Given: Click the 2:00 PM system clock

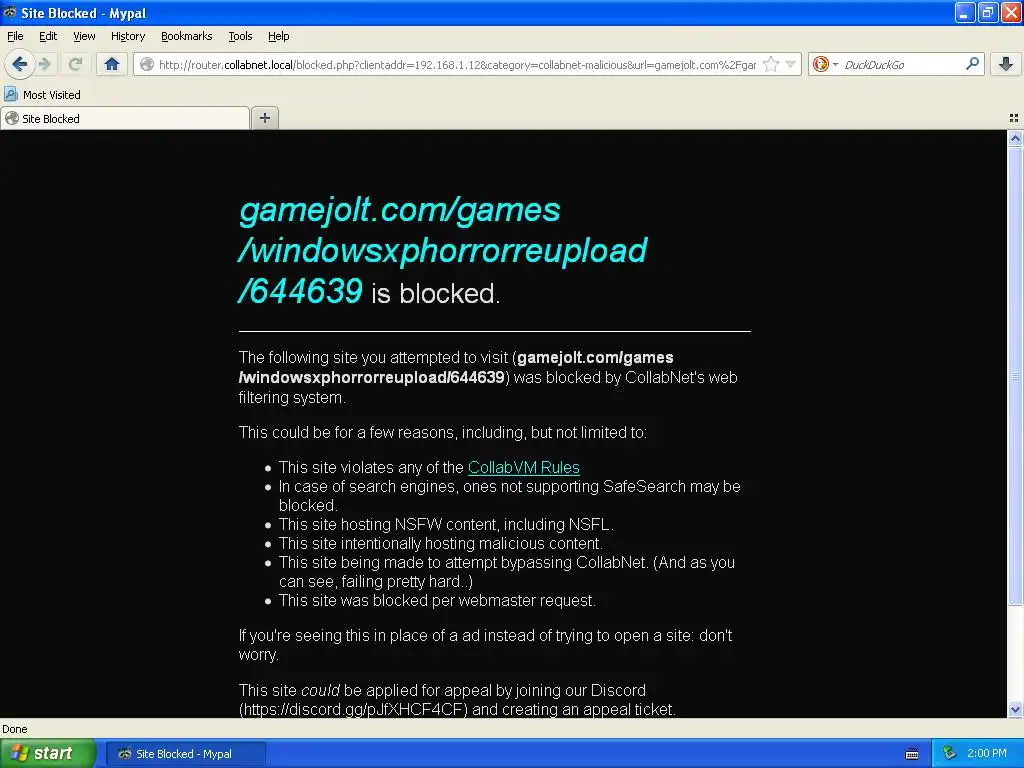Looking at the screenshot, I should click(986, 754).
